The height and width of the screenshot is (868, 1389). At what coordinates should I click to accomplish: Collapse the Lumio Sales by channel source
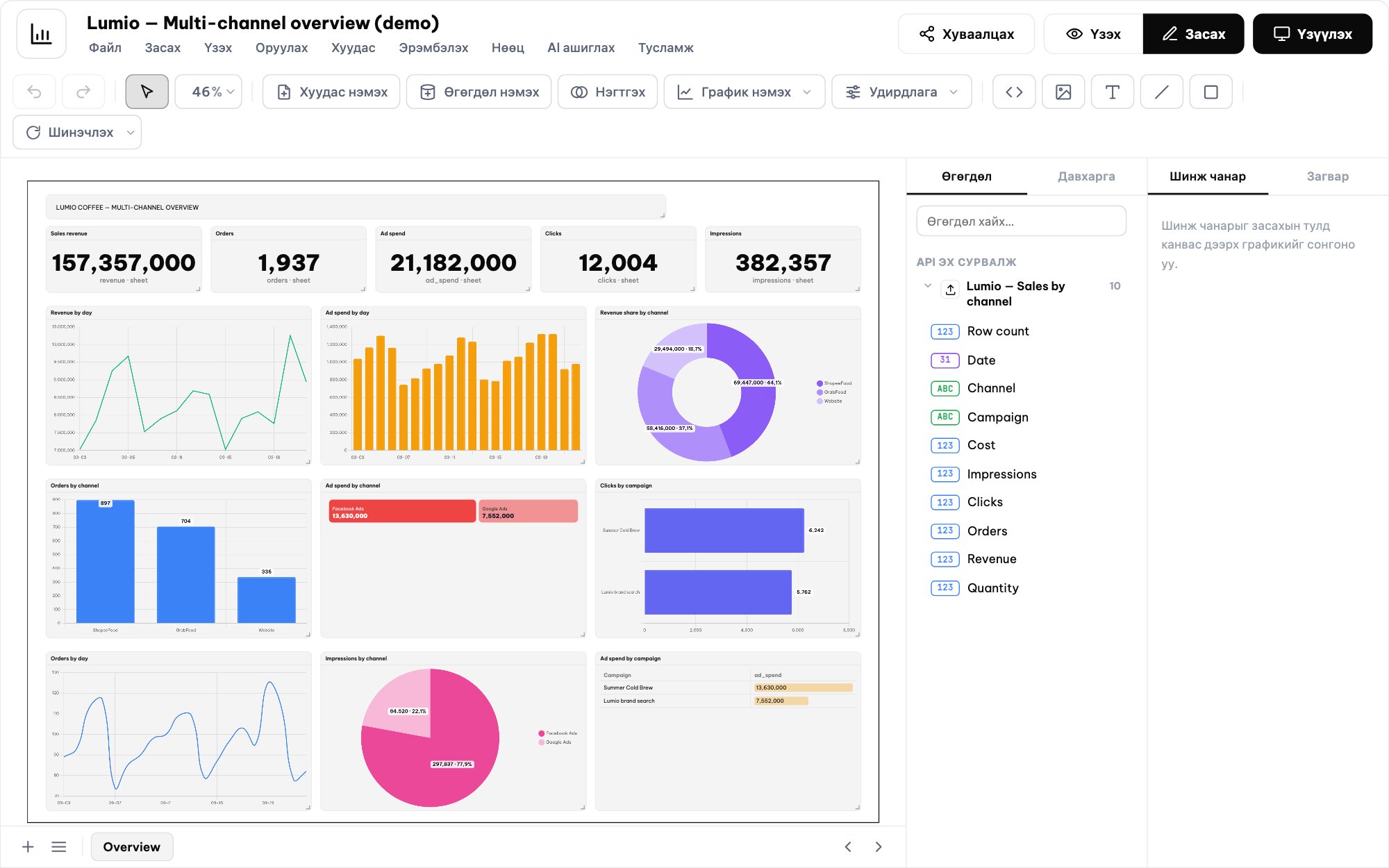(928, 285)
